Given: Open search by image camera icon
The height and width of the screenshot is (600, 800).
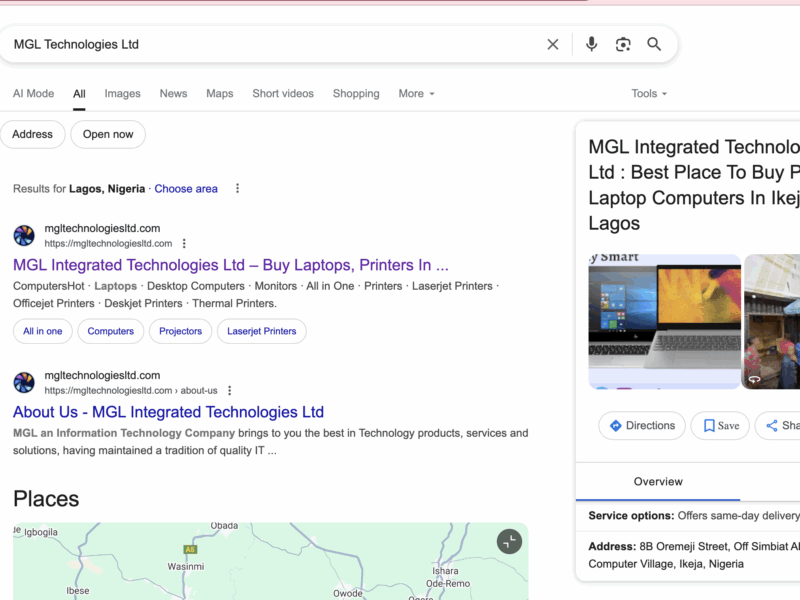Looking at the screenshot, I should coord(623,44).
